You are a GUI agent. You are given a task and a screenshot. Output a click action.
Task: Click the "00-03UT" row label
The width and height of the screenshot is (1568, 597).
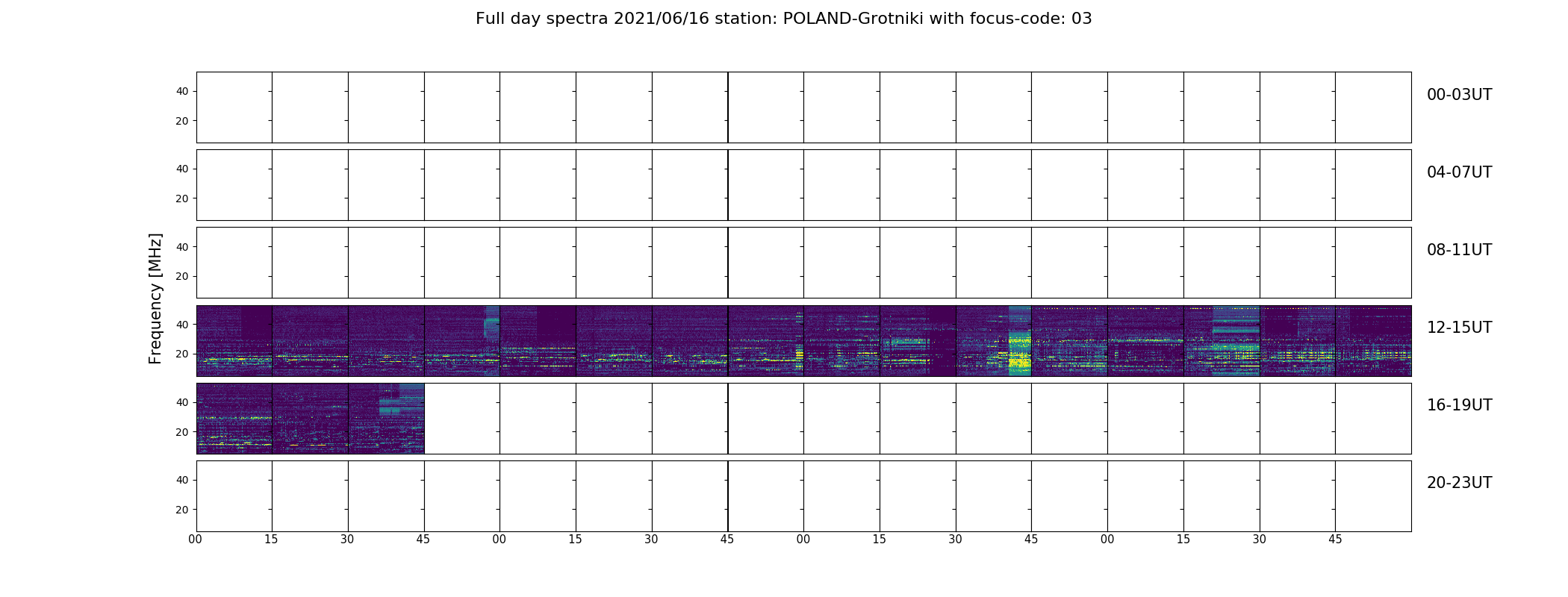(x=1459, y=95)
